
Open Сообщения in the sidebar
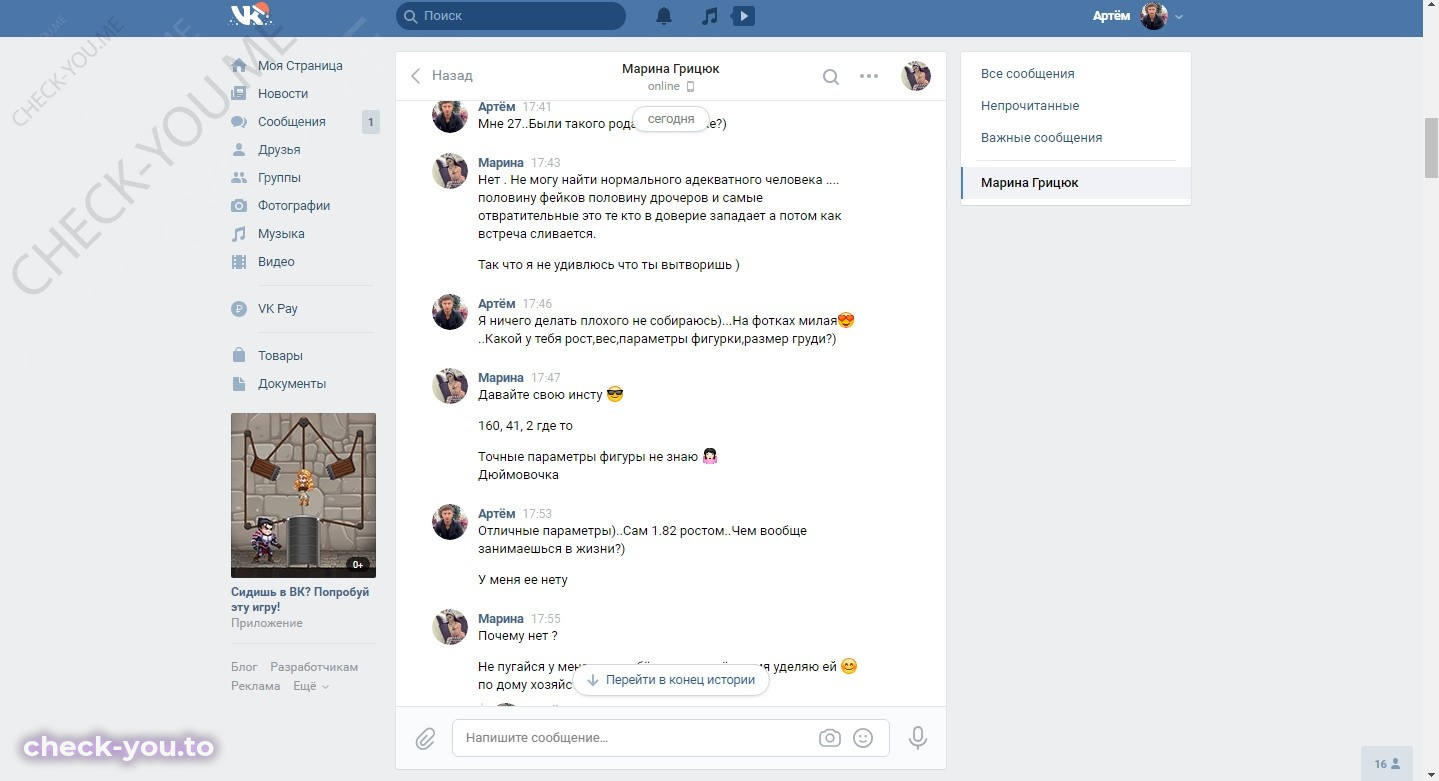click(x=292, y=122)
